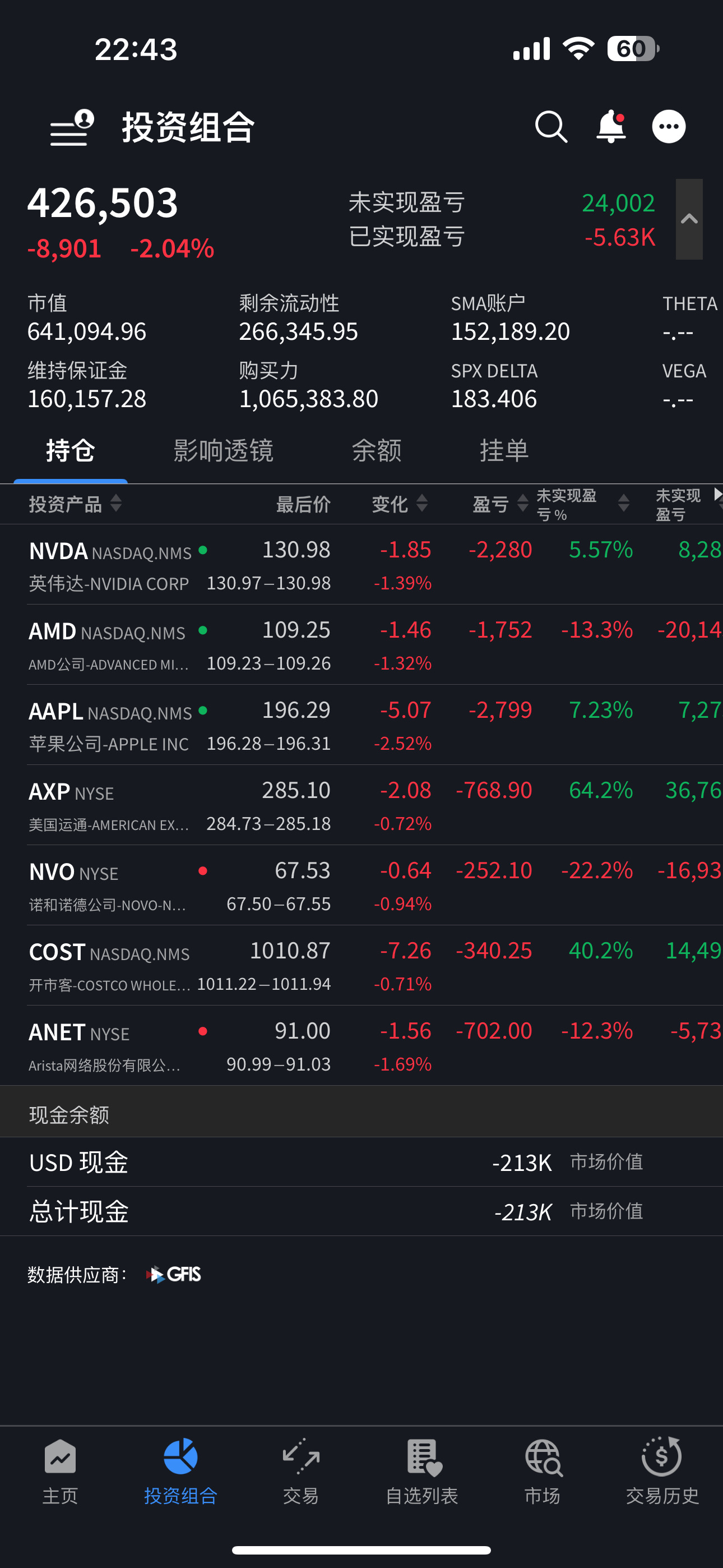Collapse the account summary with chevron
The image size is (723, 1568).
coord(689,219)
